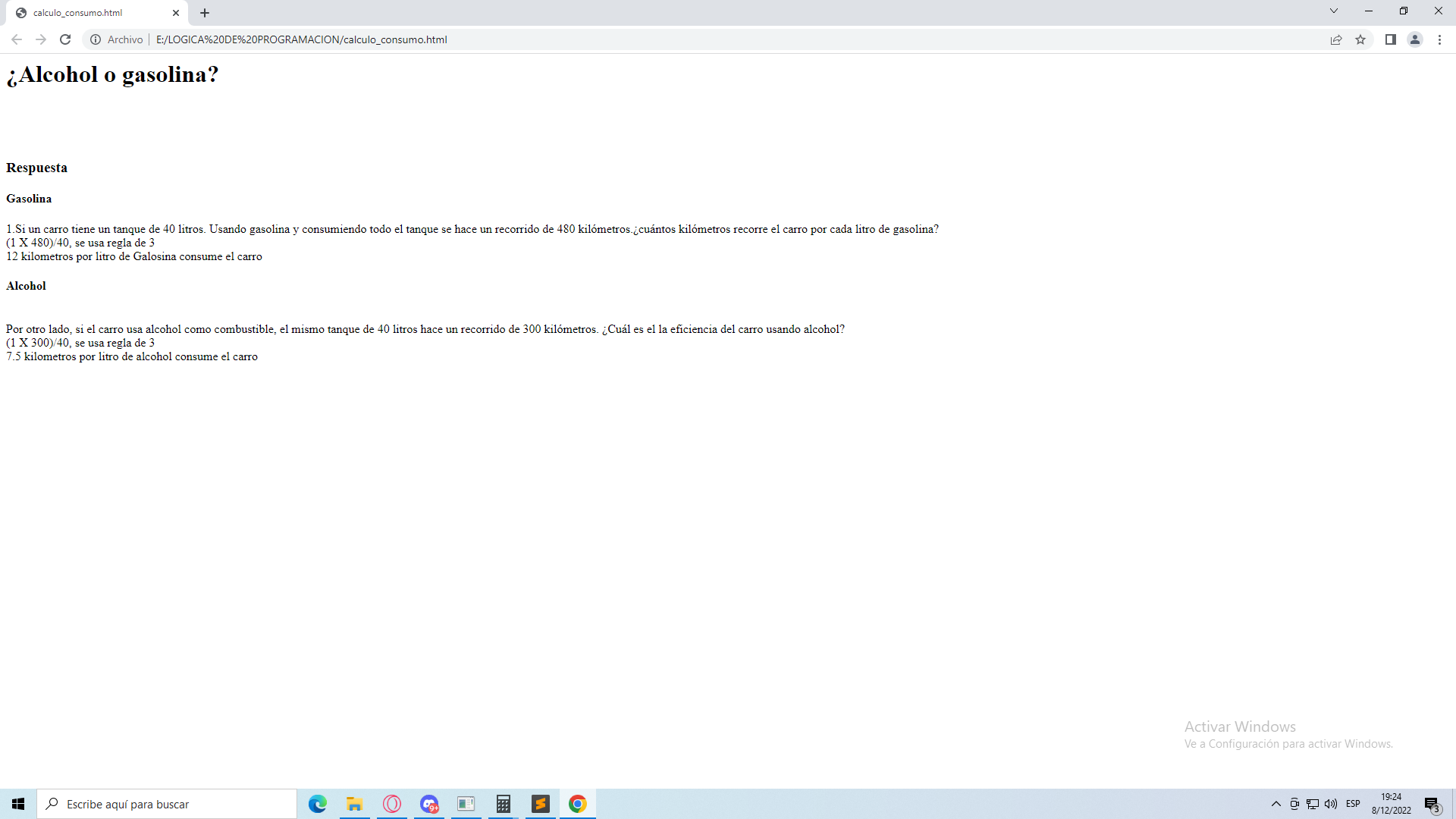Click the share page icon

[1336, 39]
